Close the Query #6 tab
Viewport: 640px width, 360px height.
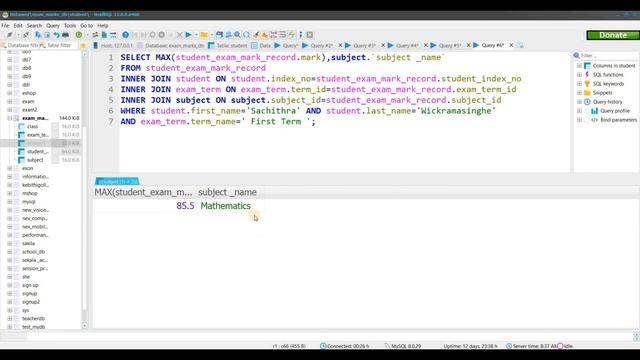pyautogui.click(x=511, y=45)
